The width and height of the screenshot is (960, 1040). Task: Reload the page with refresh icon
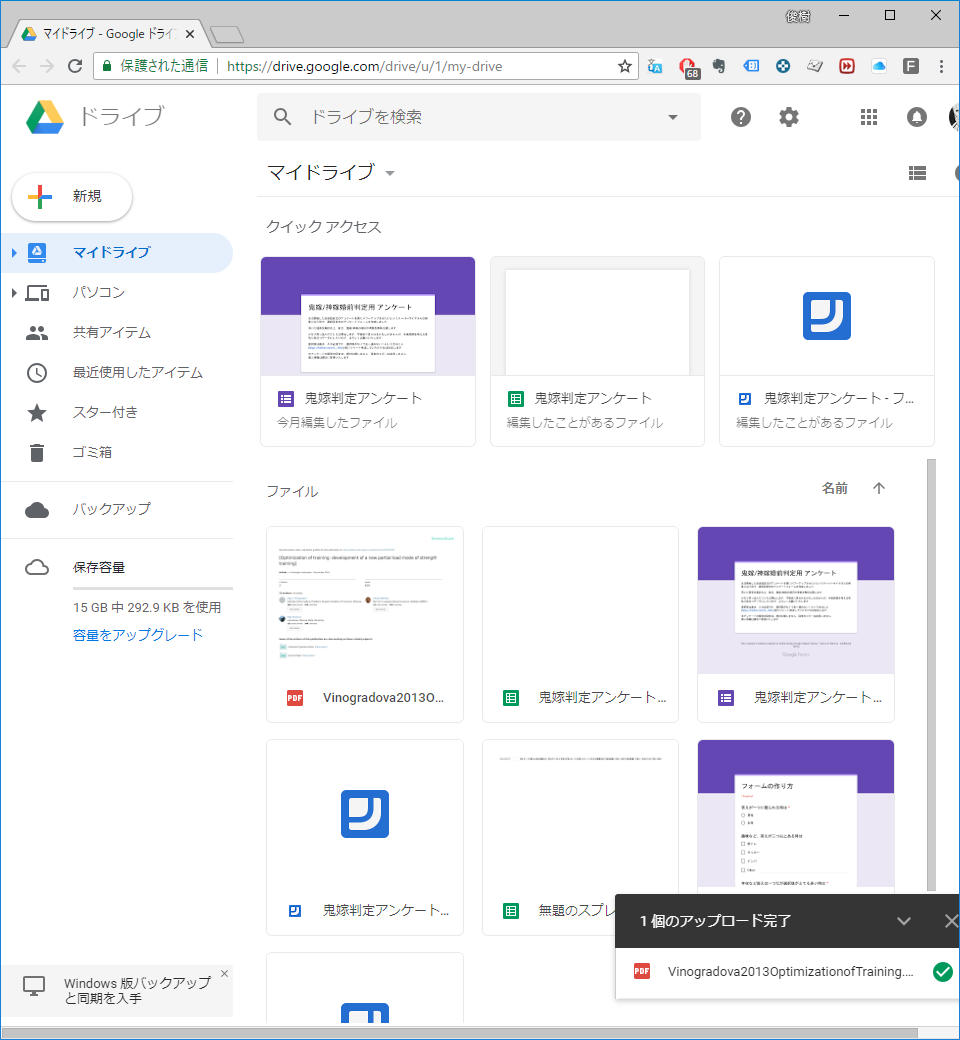coord(75,66)
